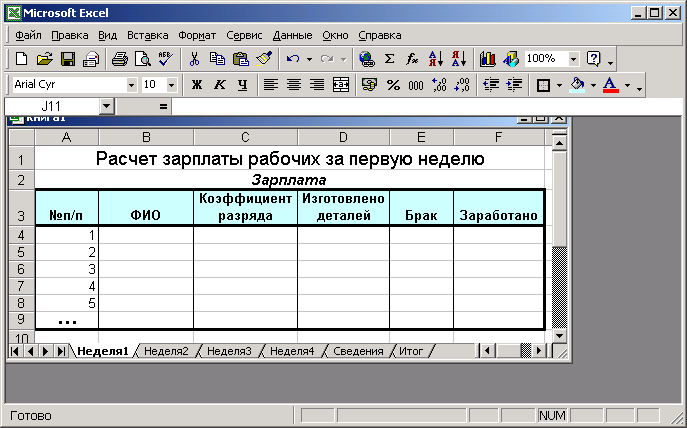Screen dimensions: 687x428
Task: Center text in cell
Action: (294, 85)
